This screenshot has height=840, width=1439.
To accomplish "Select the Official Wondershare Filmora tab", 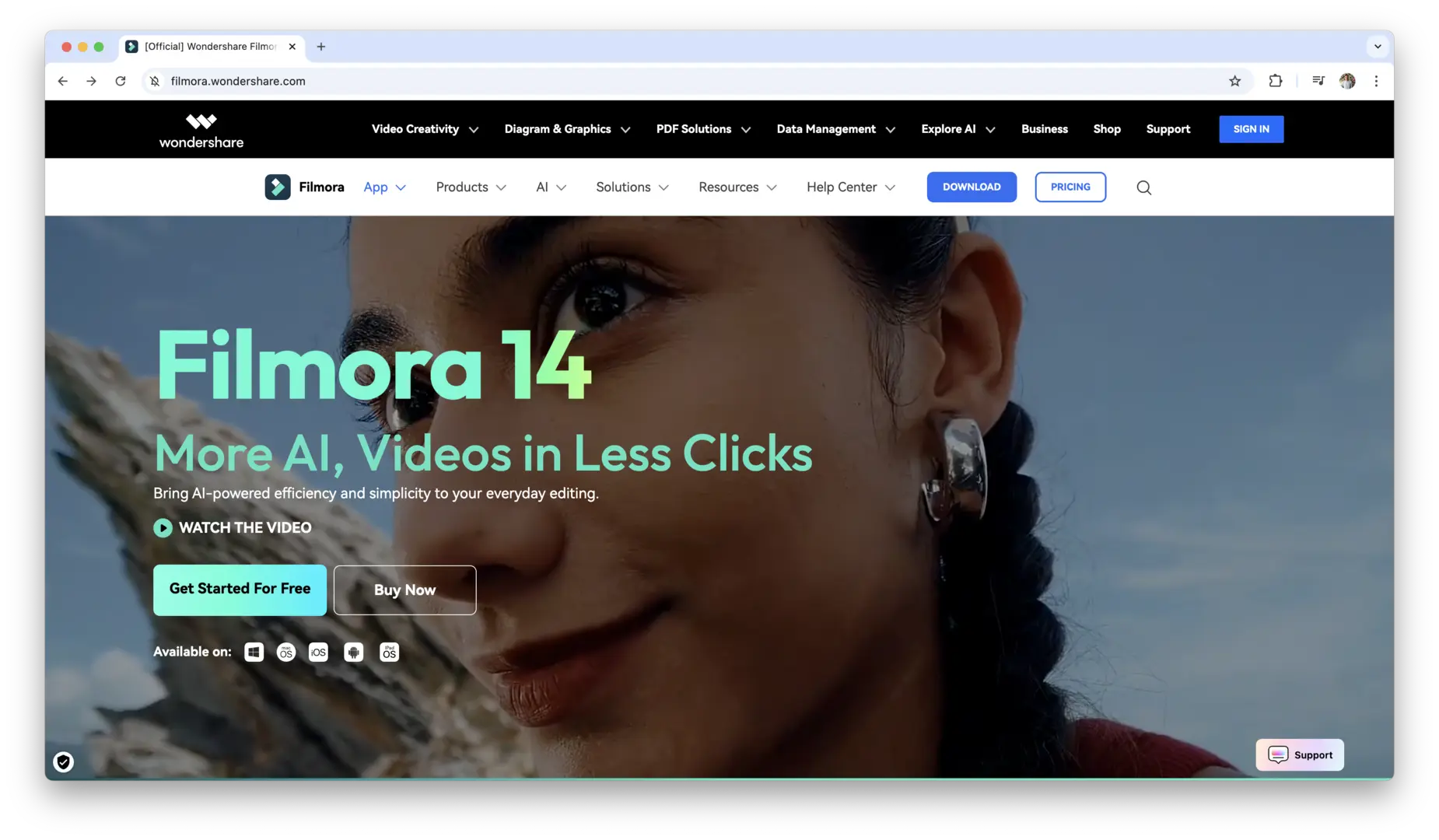I will pos(212,47).
